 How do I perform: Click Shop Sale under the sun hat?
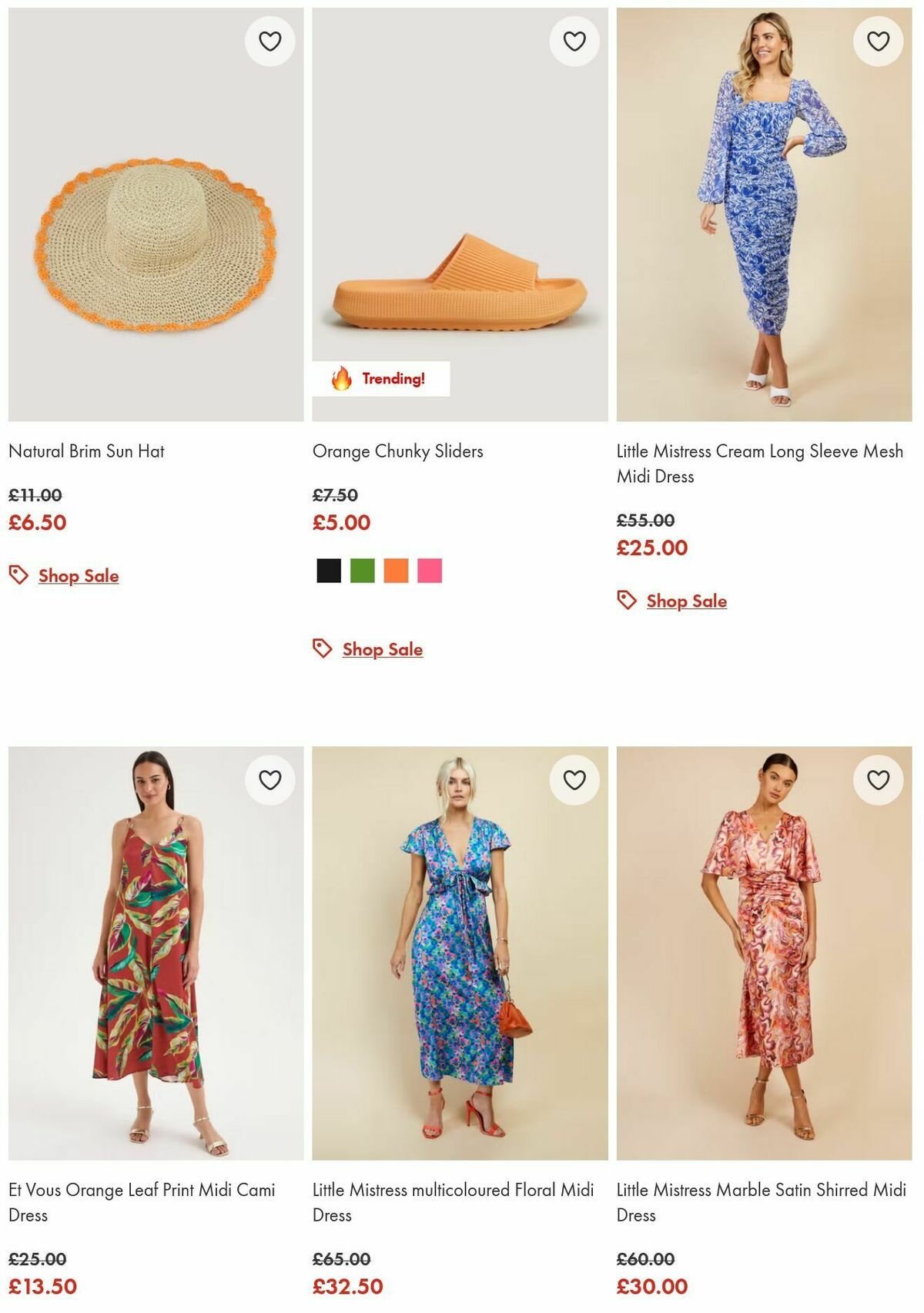[x=78, y=575]
